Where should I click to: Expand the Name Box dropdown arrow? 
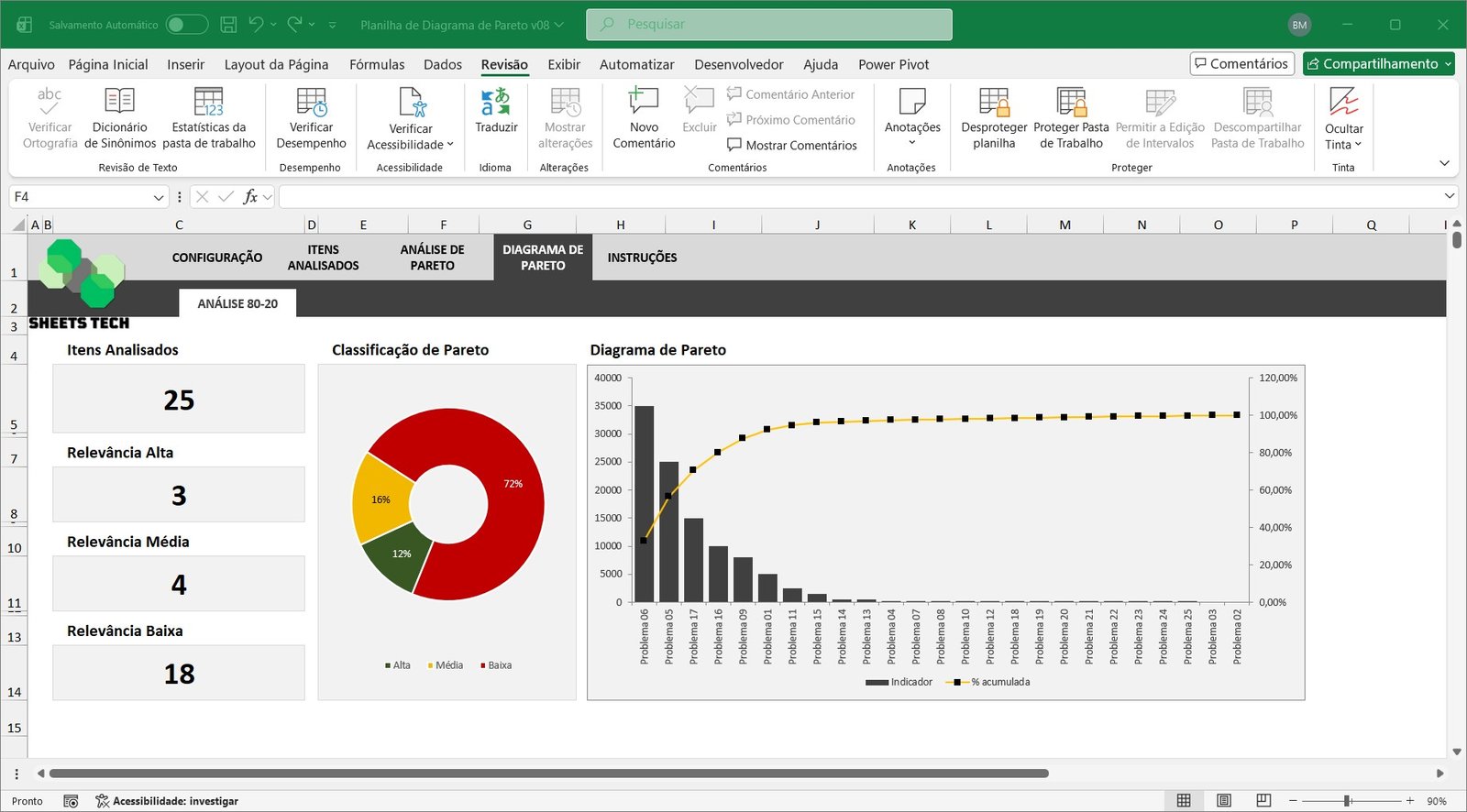[158, 197]
